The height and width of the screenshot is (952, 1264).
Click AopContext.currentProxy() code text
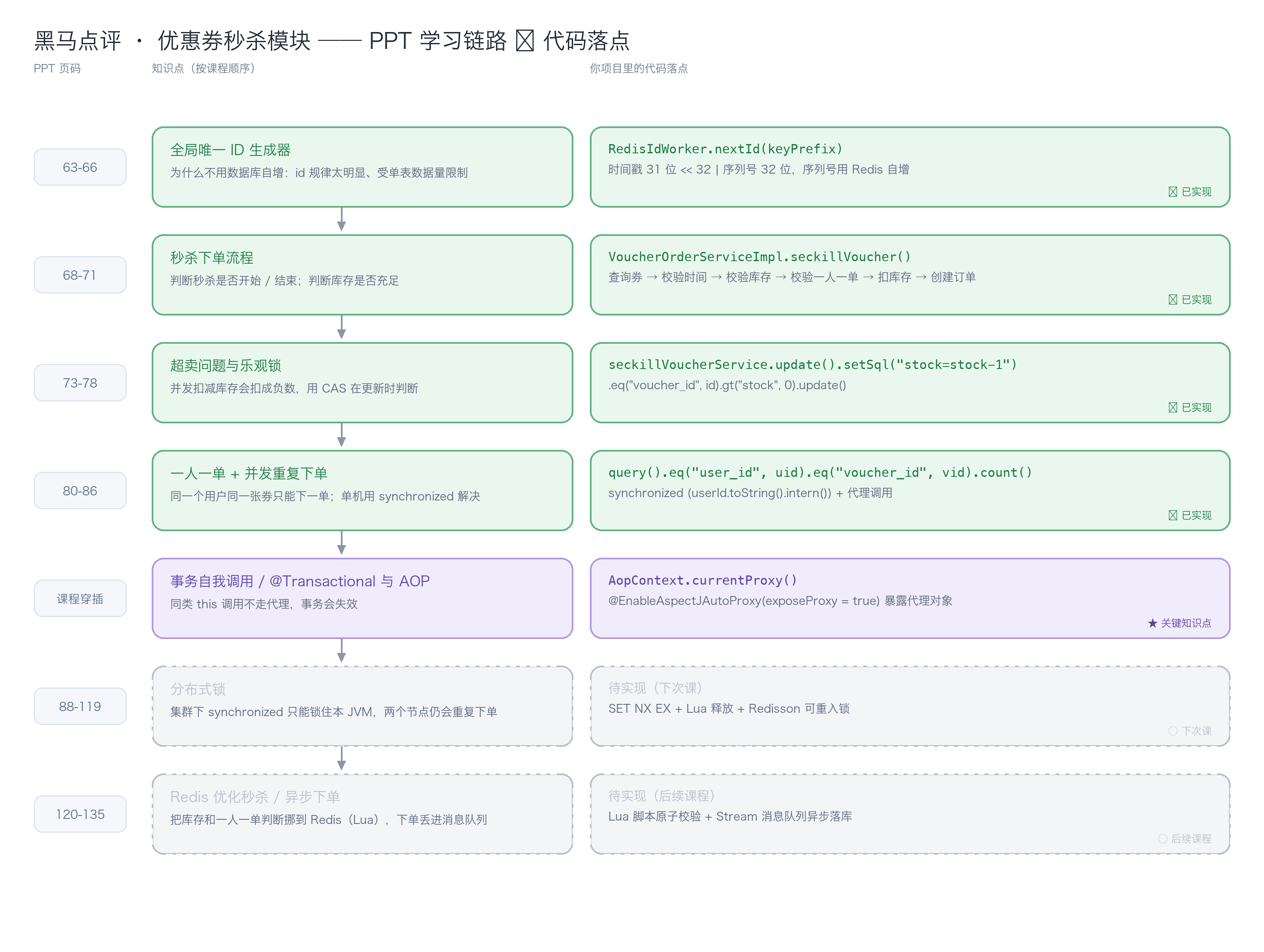click(702, 580)
